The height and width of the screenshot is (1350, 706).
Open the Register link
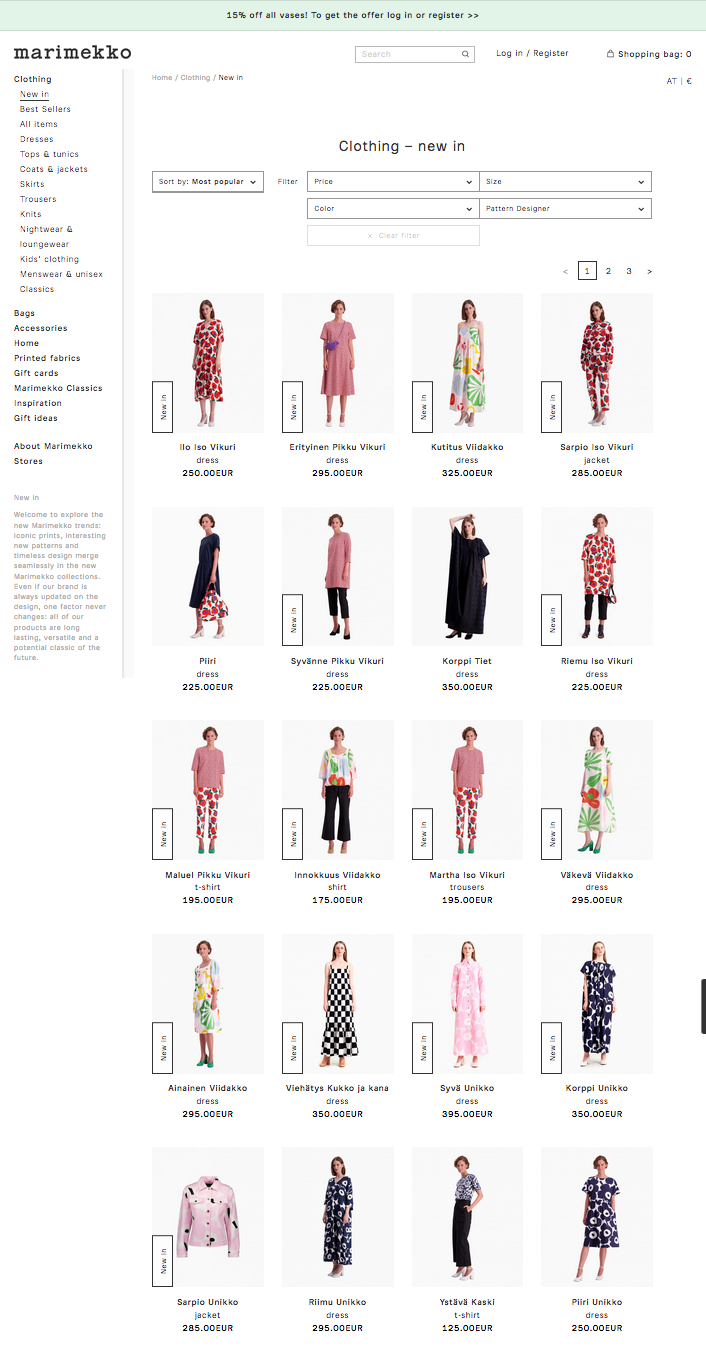coord(551,53)
